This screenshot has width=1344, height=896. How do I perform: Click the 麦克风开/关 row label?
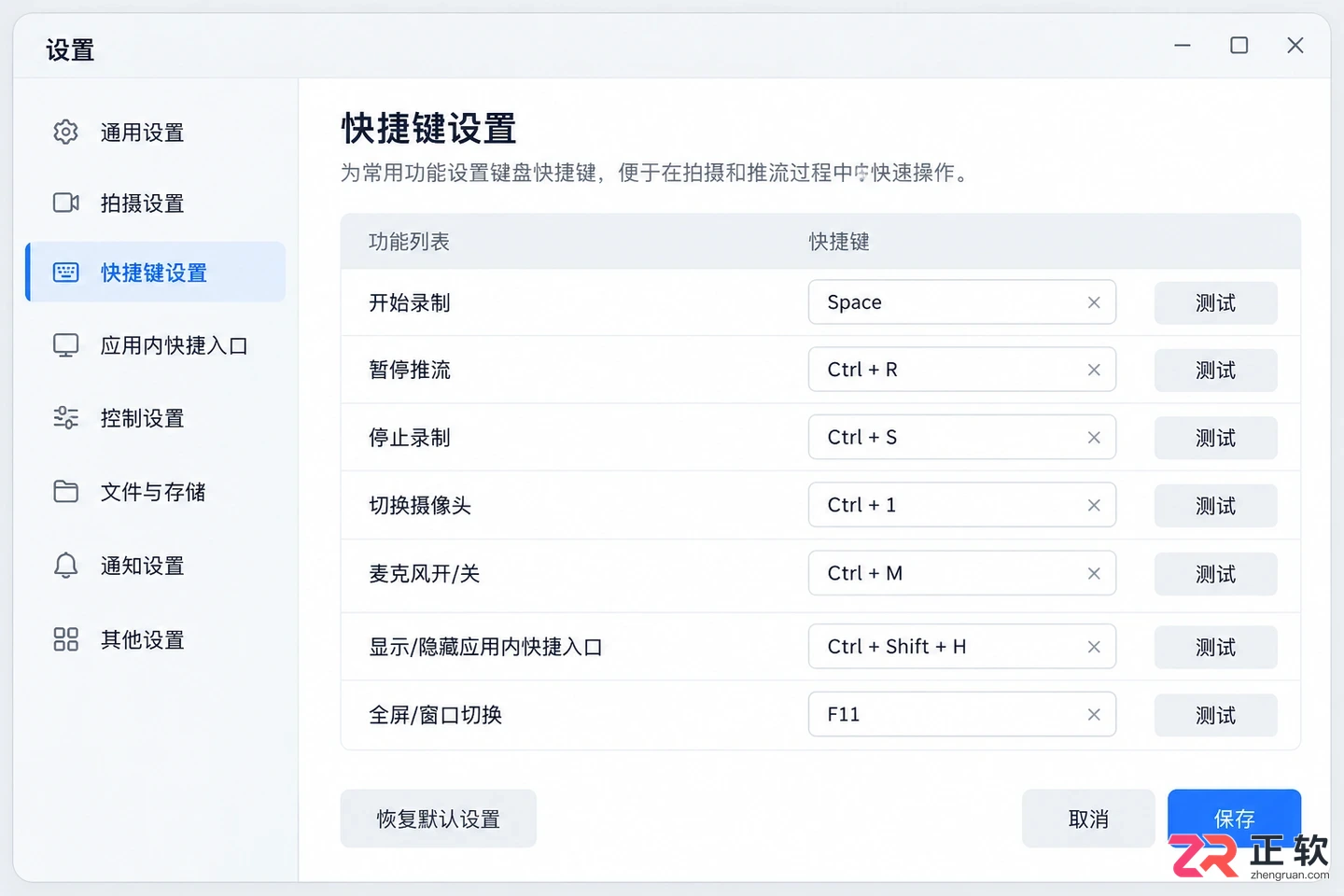tap(425, 573)
